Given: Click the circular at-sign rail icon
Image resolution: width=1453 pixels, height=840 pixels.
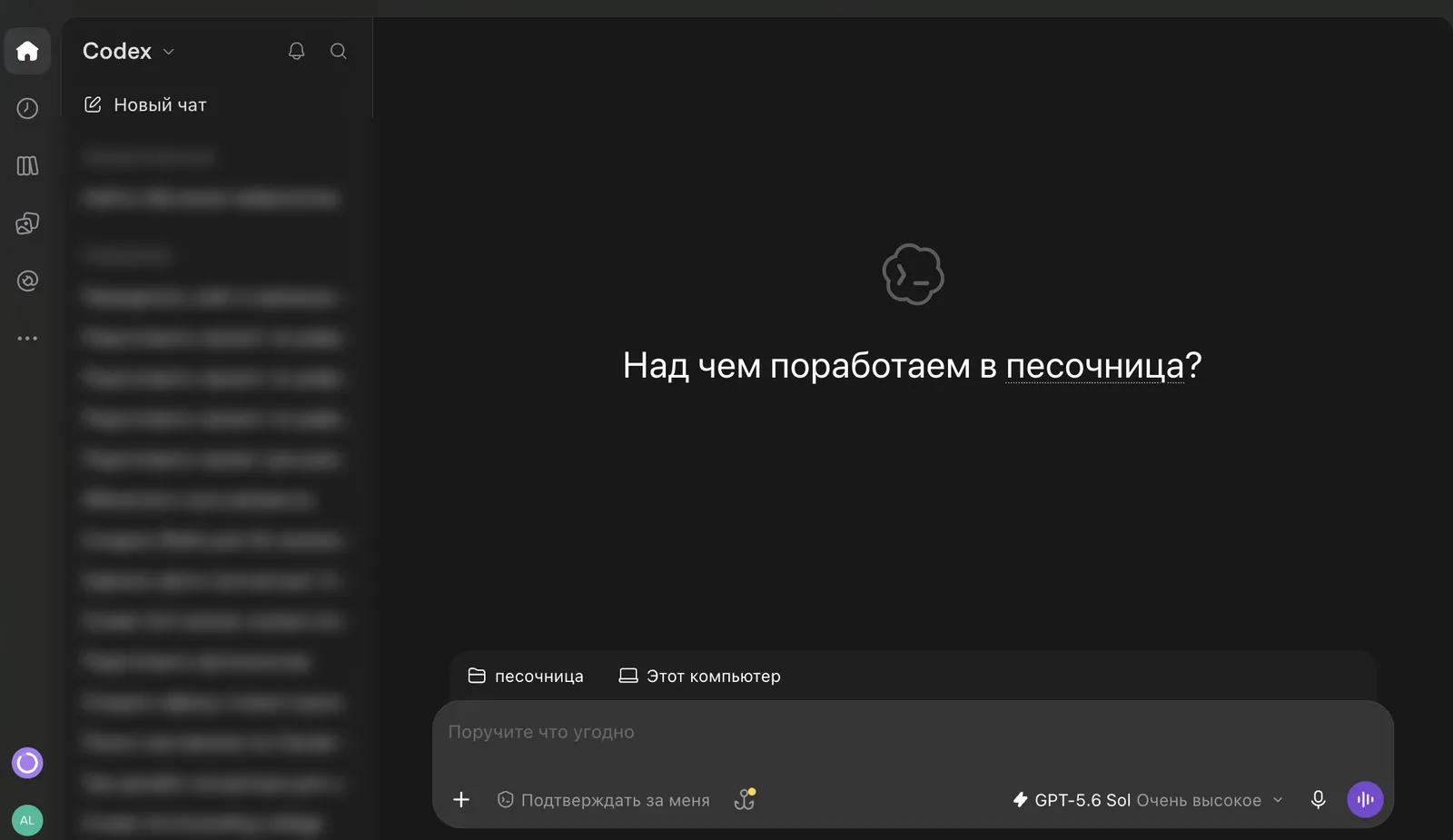Looking at the screenshot, I should pos(27,281).
